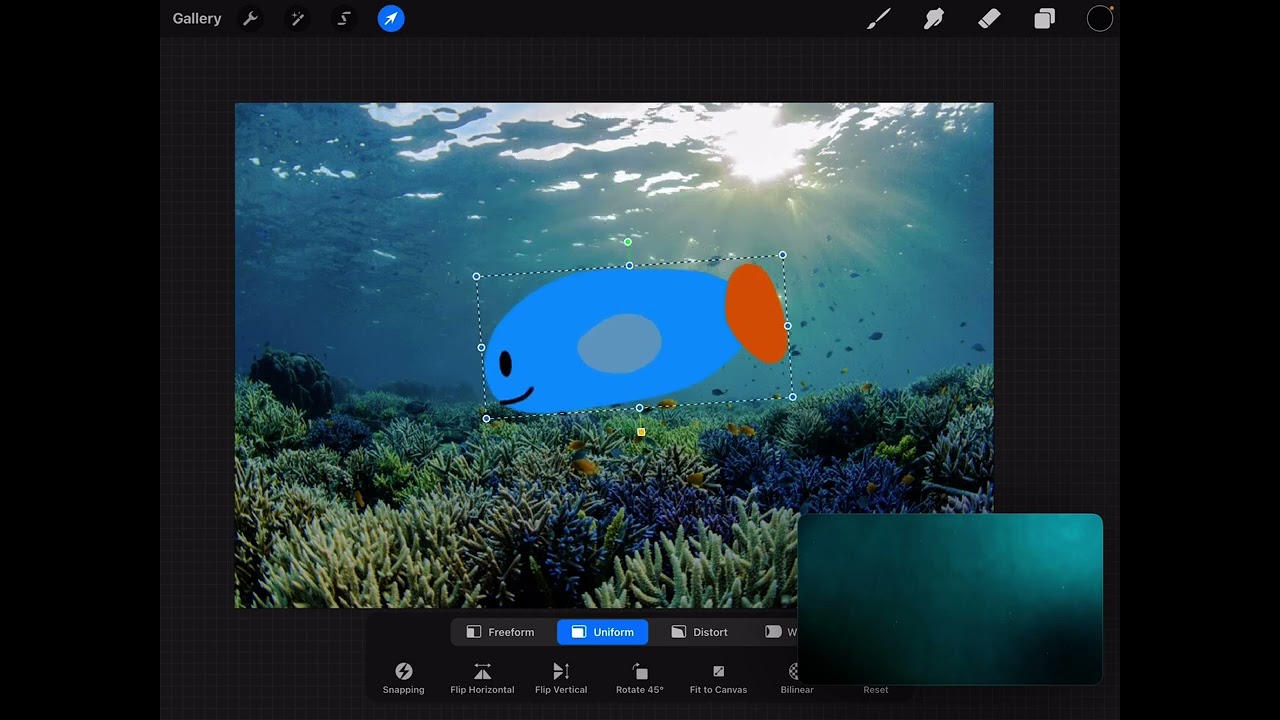This screenshot has width=1280, height=720.
Task: Flip the selection horizontally
Action: [482, 678]
